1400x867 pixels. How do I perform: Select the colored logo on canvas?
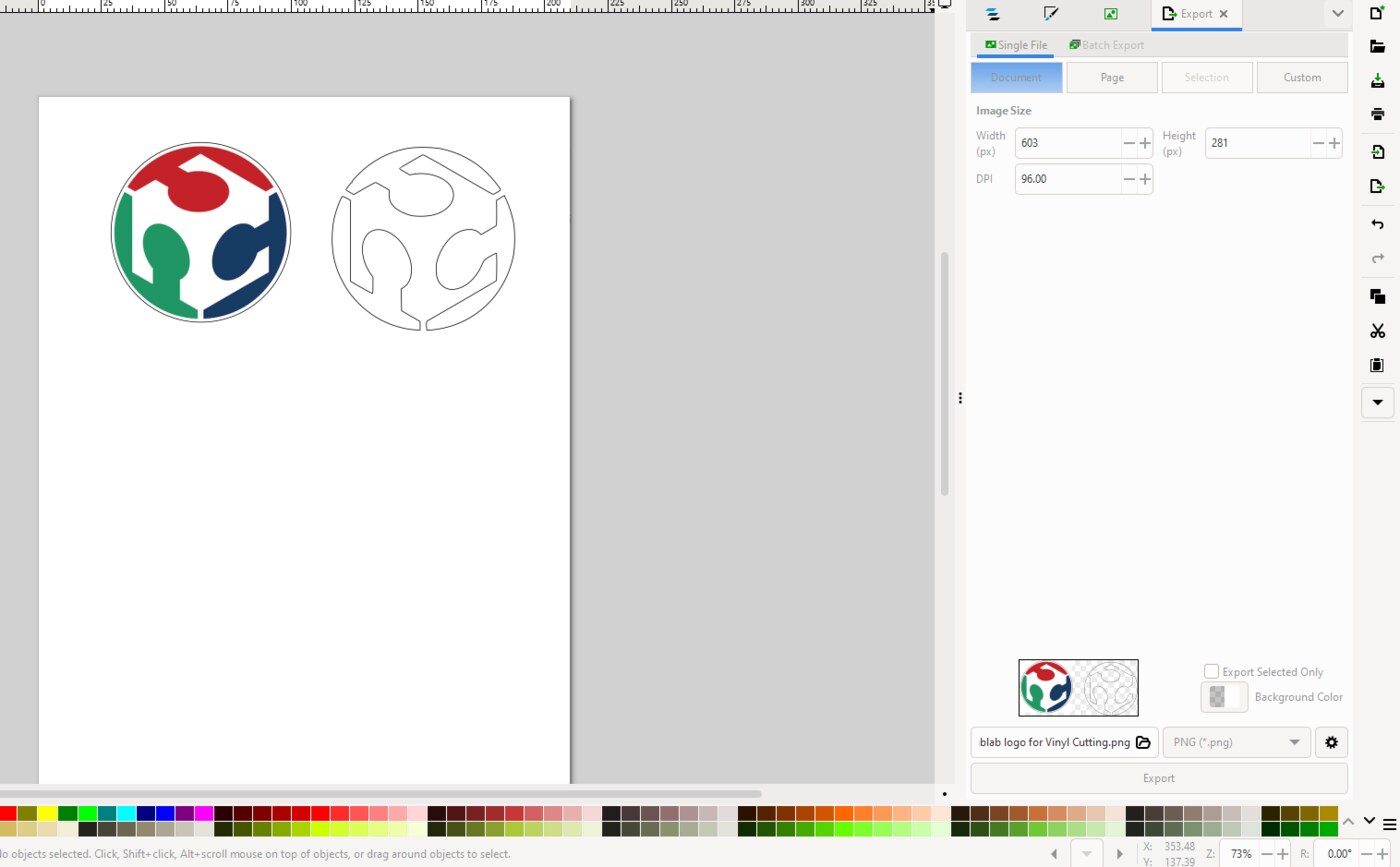tap(200, 232)
